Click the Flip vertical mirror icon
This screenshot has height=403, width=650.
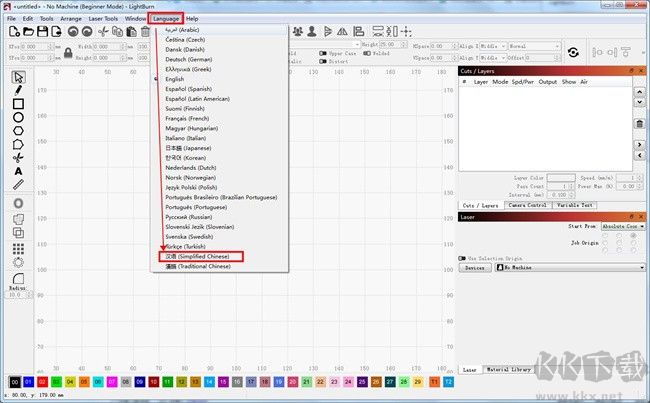[x=342, y=32]
